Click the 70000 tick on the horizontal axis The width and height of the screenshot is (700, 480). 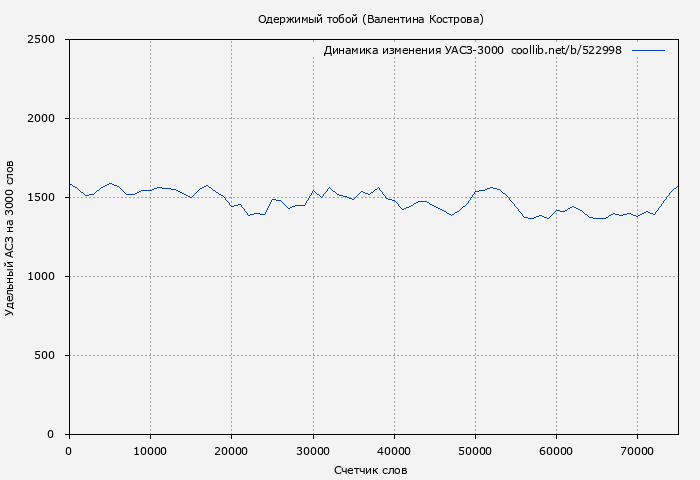638,452
